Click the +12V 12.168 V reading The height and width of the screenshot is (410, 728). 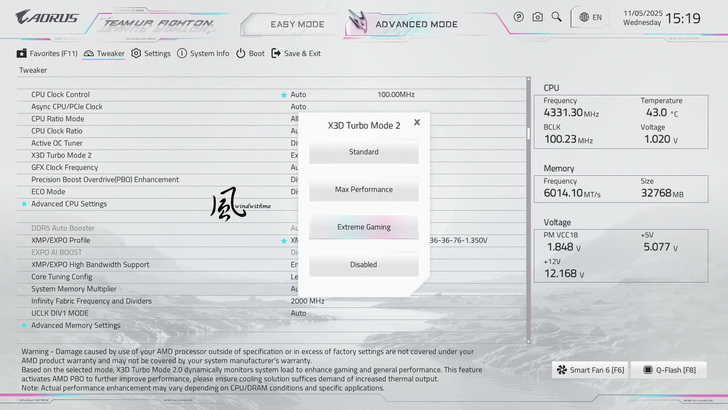[564, 273]
